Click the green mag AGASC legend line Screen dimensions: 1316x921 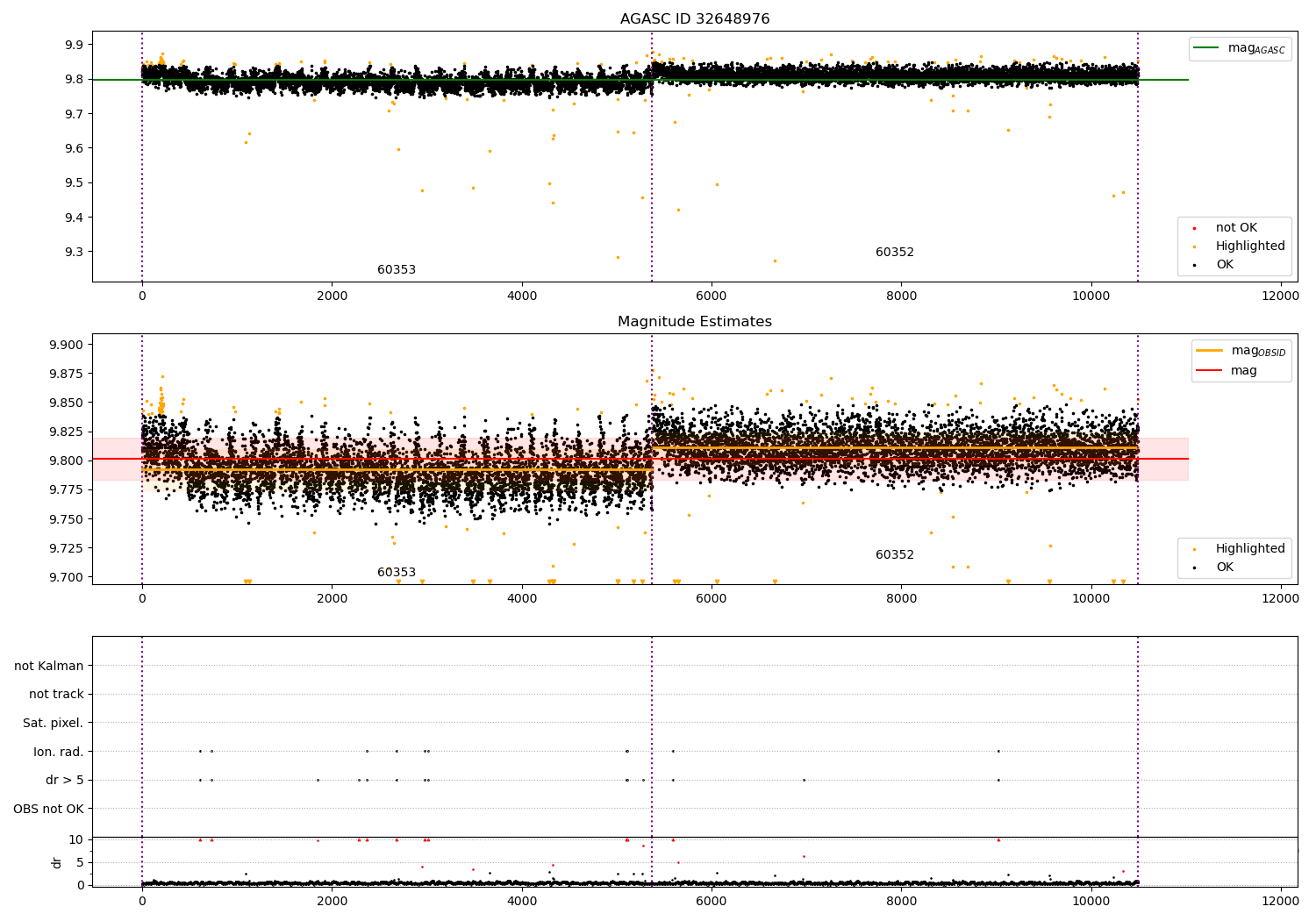point(1208,48)
